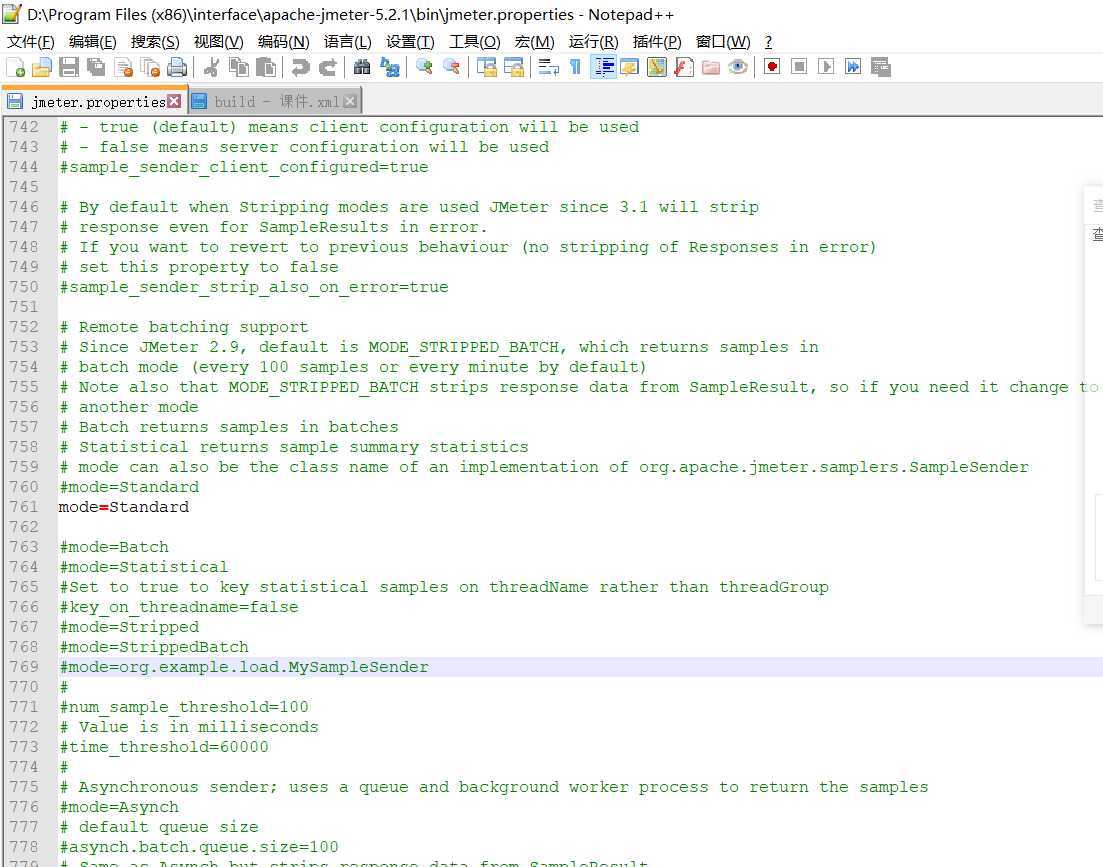The width and height of the screenshot is (1103, 867).
Task: Switch to the jmeter.properties tab
Action: pos(94,102)
